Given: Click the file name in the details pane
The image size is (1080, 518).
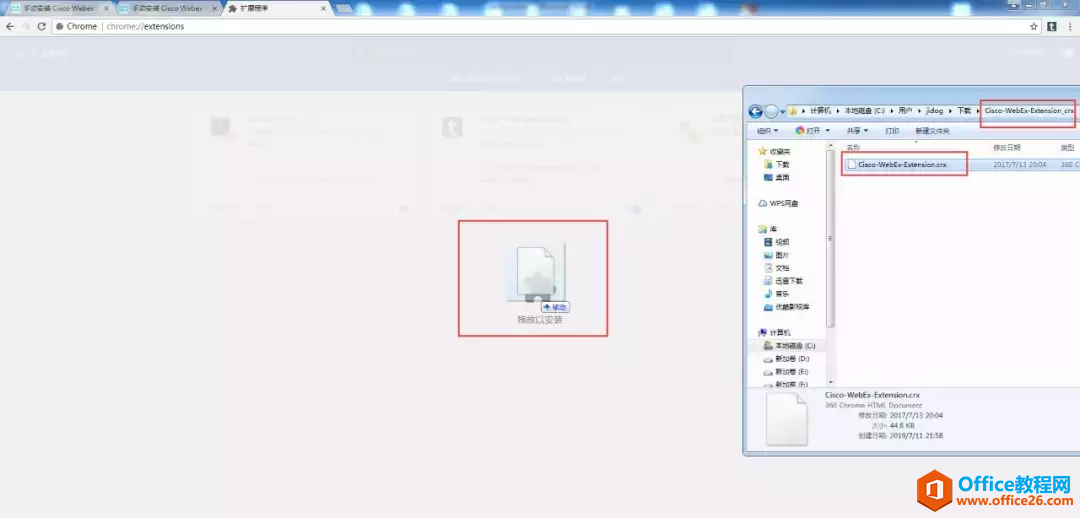Looking at the screenshot, I should [872, 395].
